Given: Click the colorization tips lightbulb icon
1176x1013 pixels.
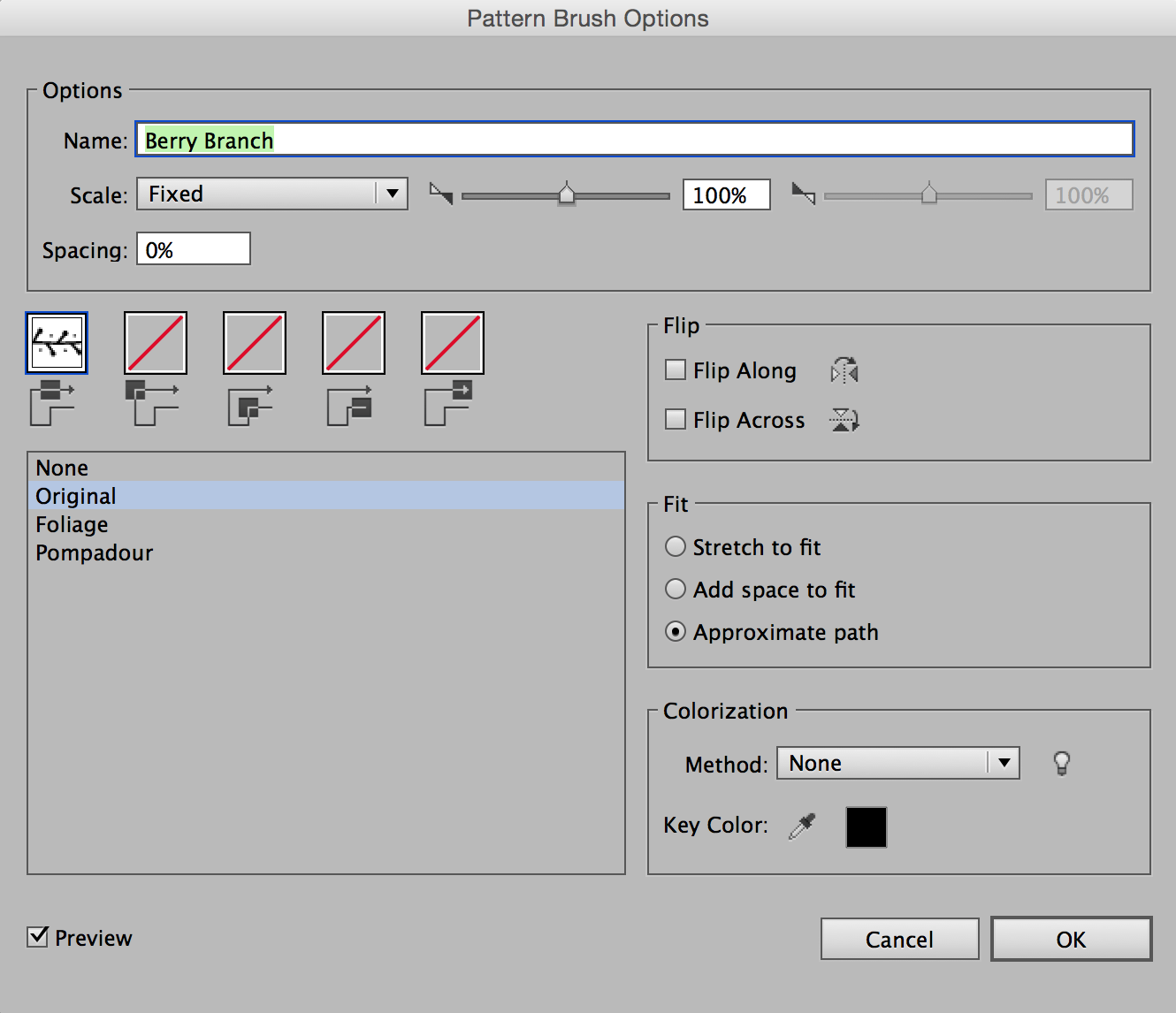Looking at the screenshot, I should pos(1062,763).
